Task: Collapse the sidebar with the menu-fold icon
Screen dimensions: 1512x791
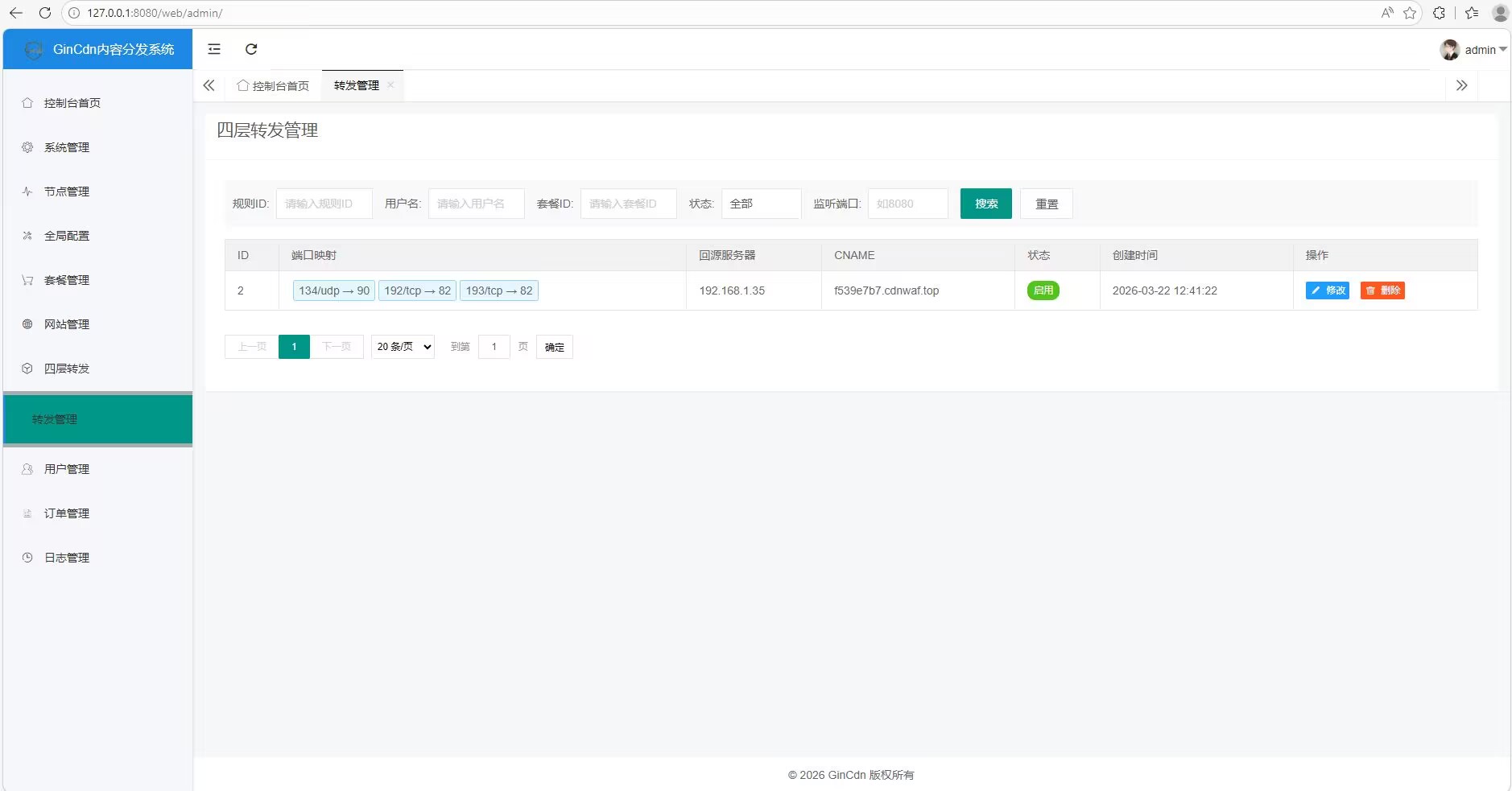Action: (214, 49)
